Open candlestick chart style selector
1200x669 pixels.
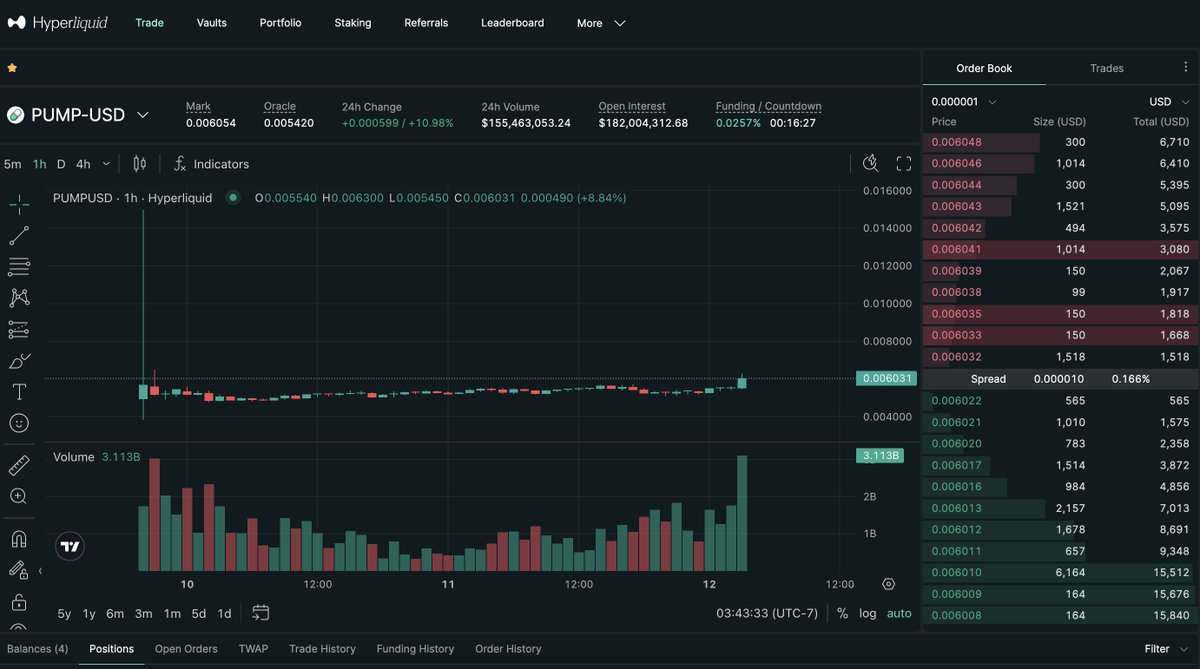(x=140, y=164)
